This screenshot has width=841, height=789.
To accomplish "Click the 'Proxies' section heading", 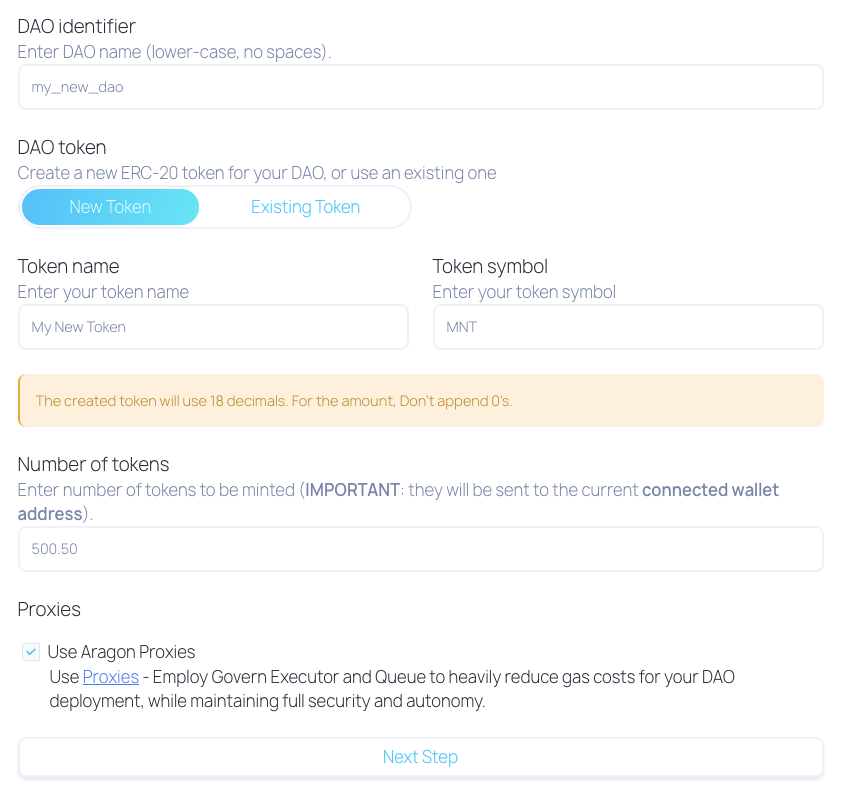I will pos(49,609).
